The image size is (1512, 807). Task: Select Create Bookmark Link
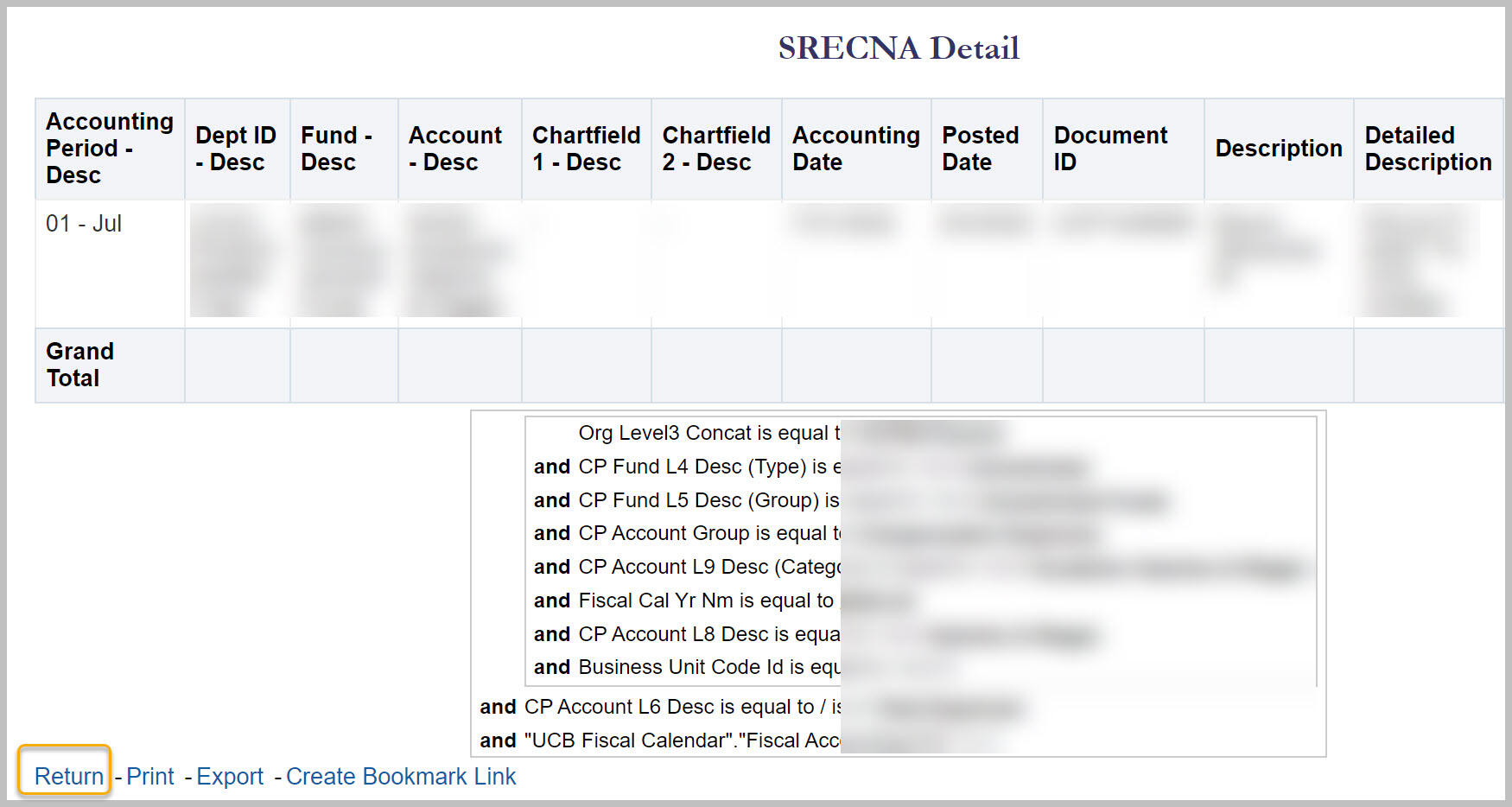pyautogui.click(x=400, y=776)
